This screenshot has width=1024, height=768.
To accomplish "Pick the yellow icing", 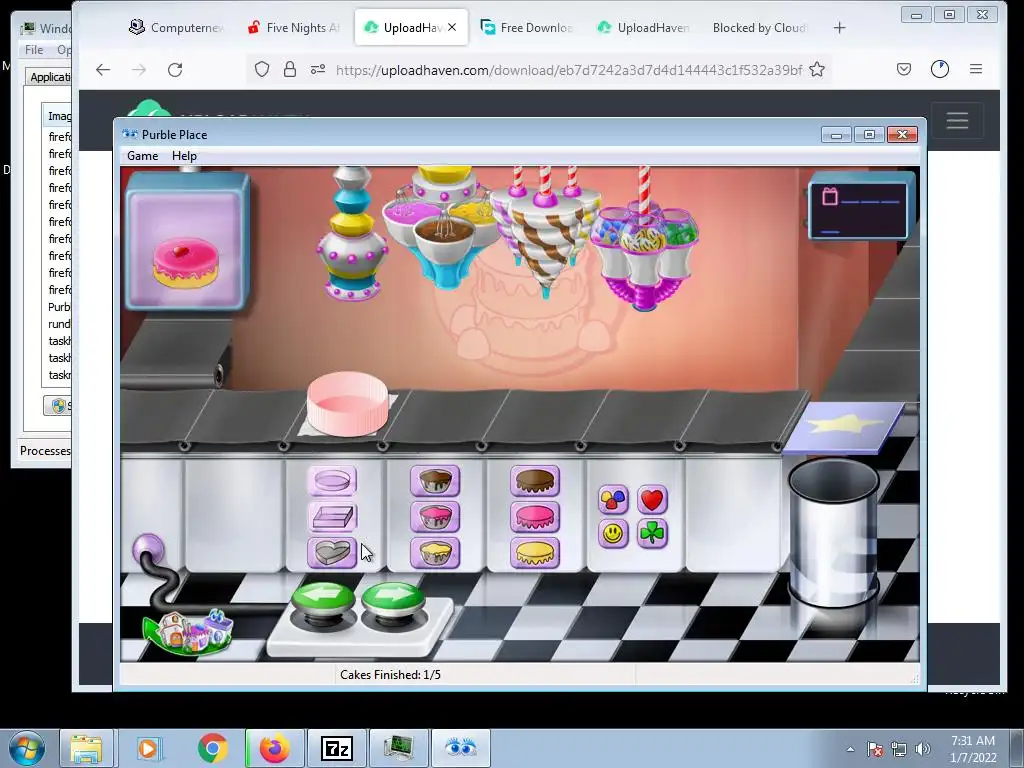I will 535,553.
